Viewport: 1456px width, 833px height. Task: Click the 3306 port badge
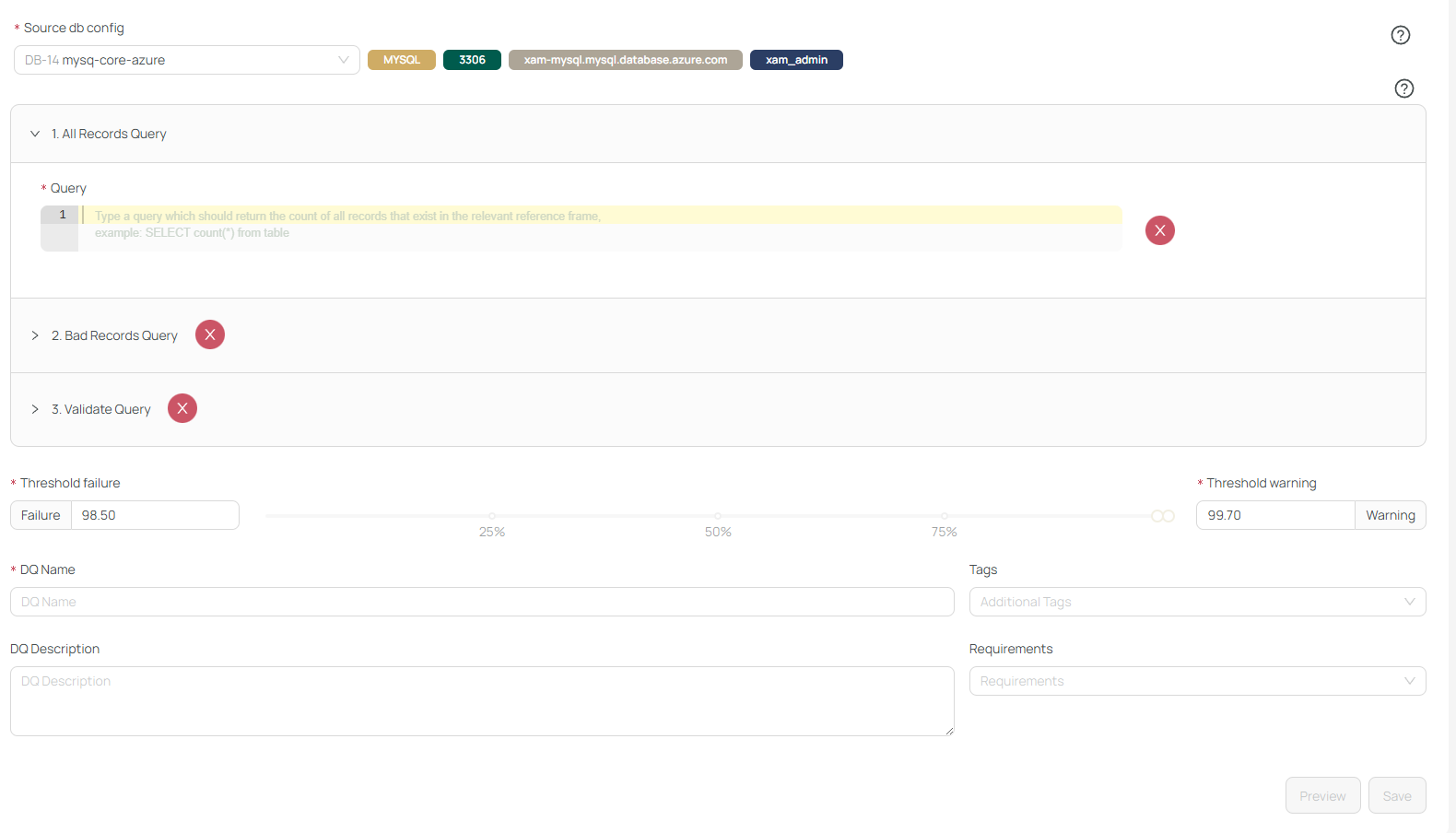click(472, 60)
